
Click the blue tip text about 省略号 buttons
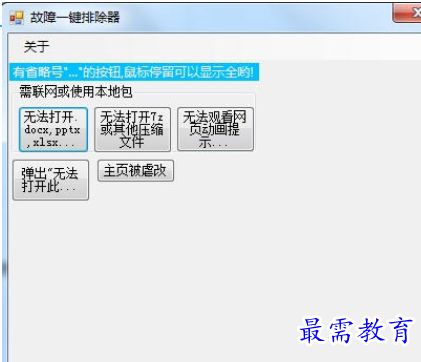coord(134,72)
